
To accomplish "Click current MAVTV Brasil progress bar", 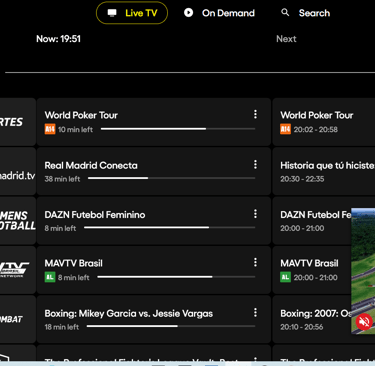I will click(176, 277).
